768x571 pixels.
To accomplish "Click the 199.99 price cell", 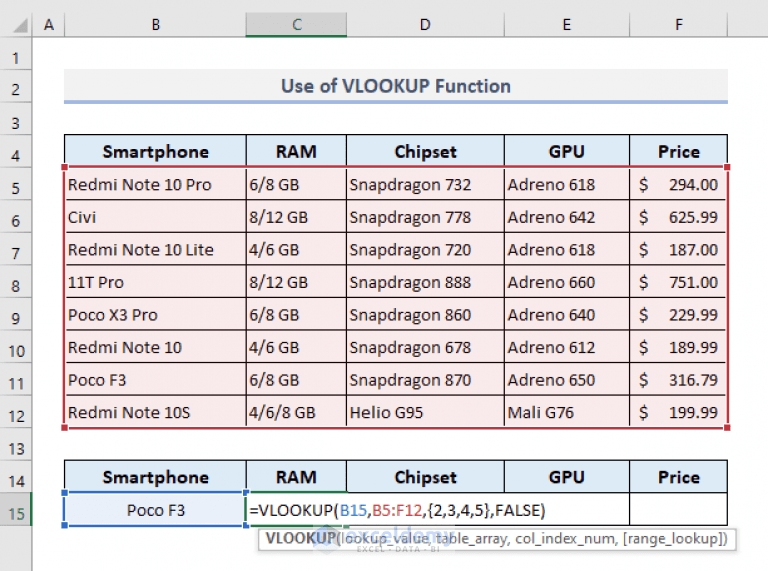I will point(678,412).
